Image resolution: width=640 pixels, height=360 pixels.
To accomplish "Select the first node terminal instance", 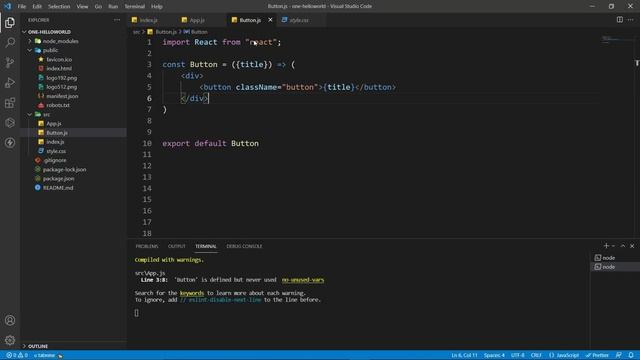I will click(615, 258).
